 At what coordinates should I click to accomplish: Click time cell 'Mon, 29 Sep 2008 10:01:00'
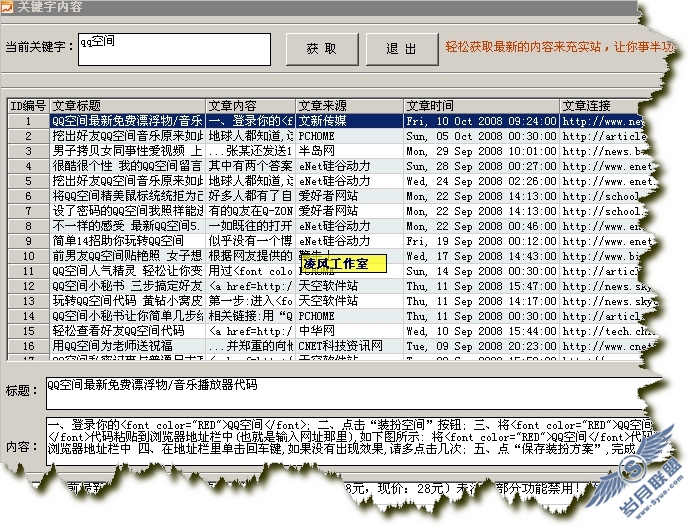[x=482, y=151]
